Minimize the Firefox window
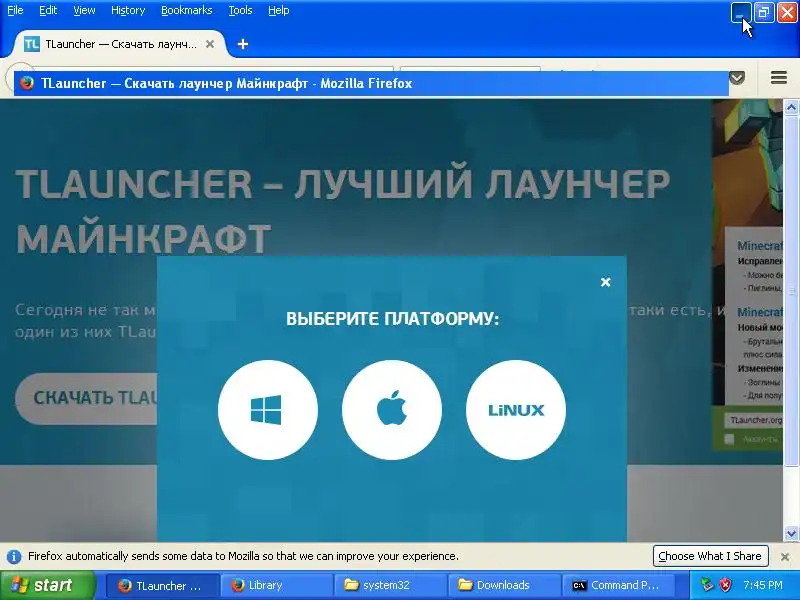Viewport: 800px width, 600px height. 740,13
